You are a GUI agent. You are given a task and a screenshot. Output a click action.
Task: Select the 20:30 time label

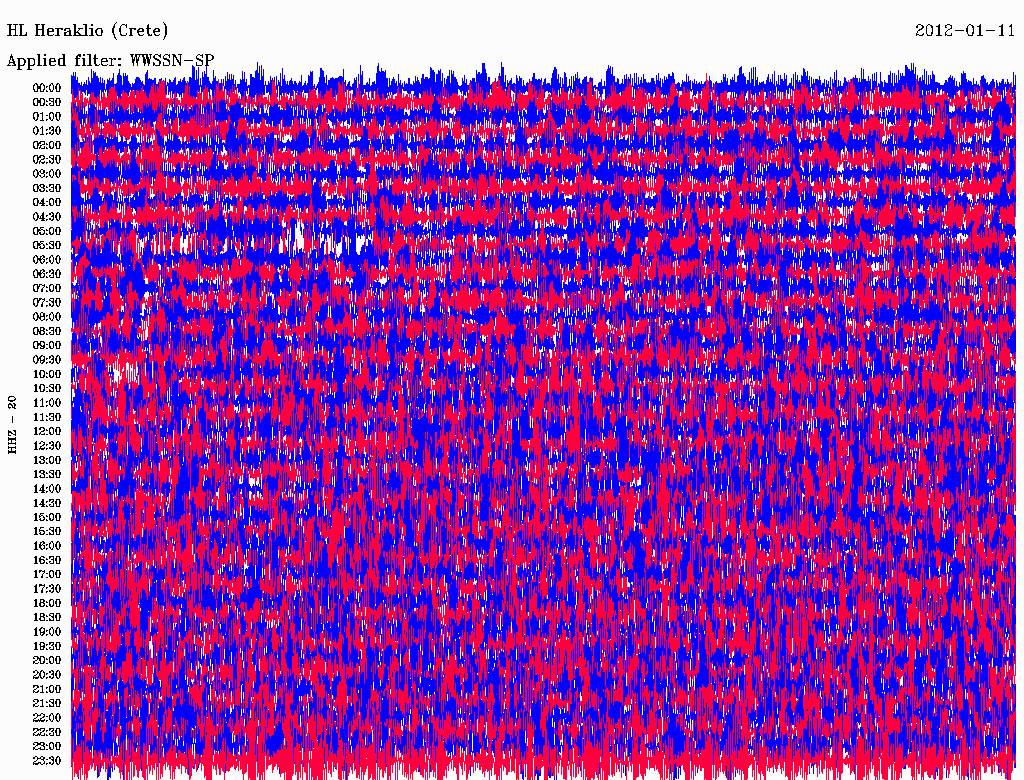[47, 675]
